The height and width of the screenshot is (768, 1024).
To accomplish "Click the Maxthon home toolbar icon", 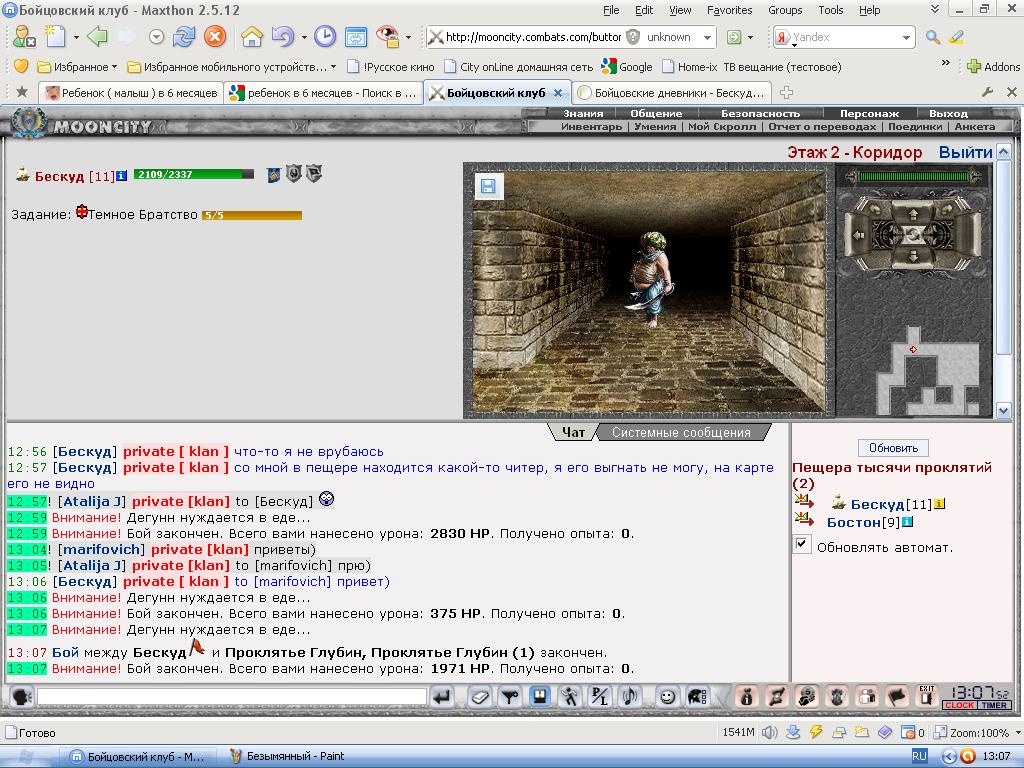I will click(251, 37).
